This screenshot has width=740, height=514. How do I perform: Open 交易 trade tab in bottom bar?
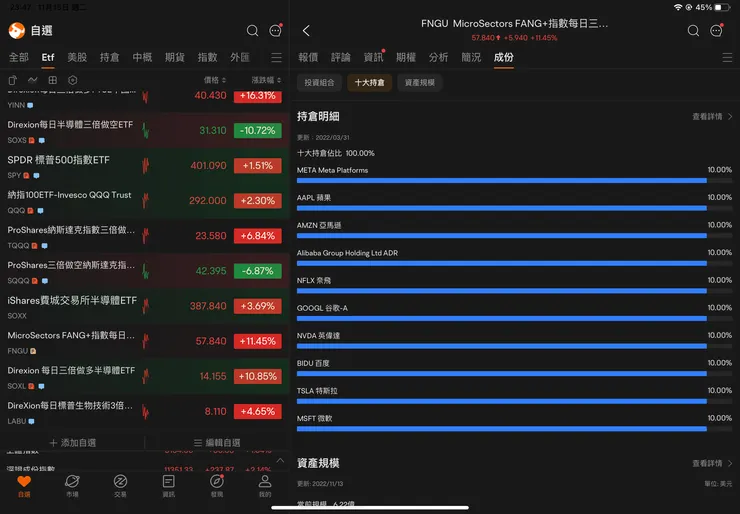120,486
